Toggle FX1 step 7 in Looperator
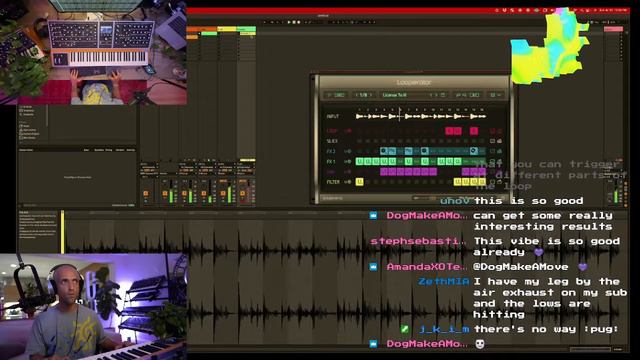Screen dimensions: 640x360 [x=408, y=162]
